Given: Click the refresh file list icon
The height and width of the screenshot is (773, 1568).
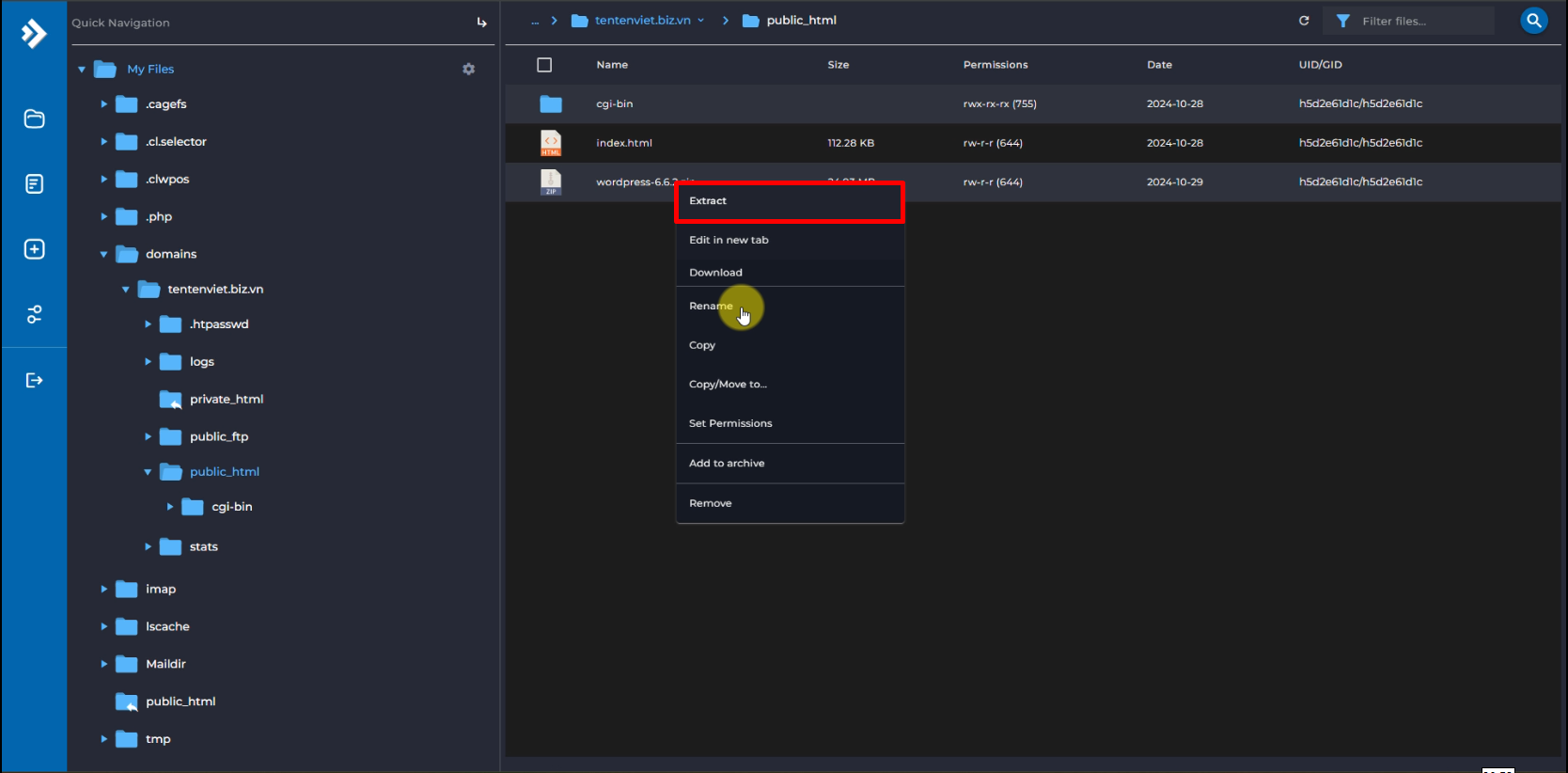Looking at the screenshot, I should (1304, 21).
